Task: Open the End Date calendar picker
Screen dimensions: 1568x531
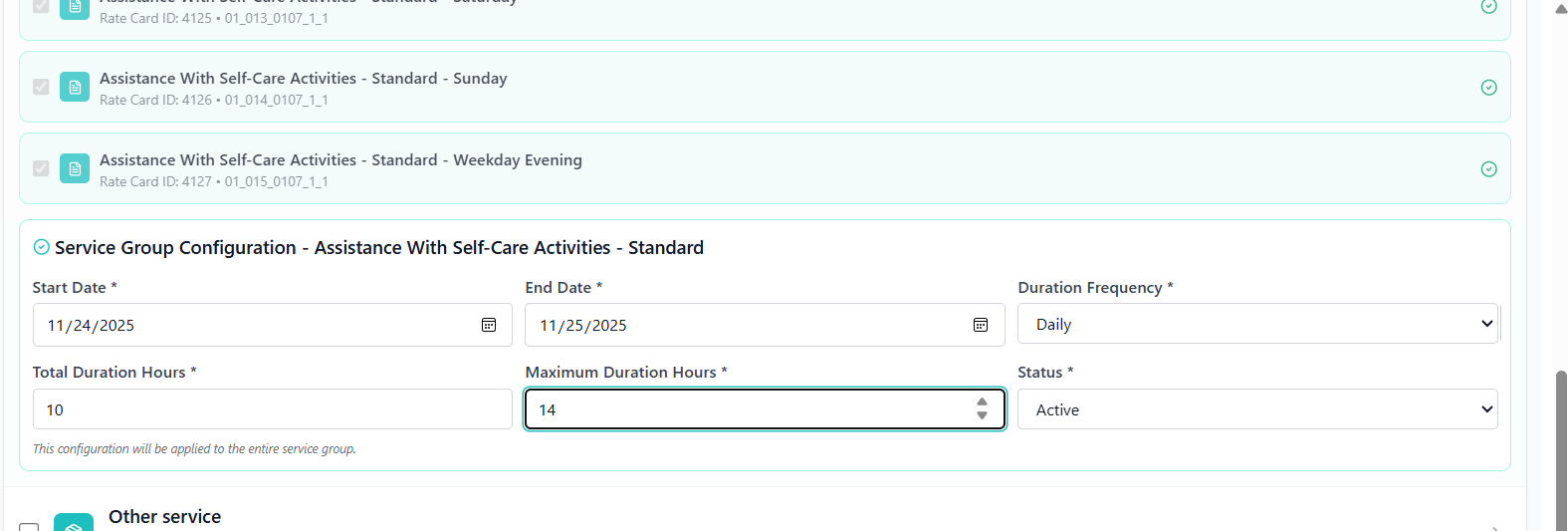Action: [981, 325]
